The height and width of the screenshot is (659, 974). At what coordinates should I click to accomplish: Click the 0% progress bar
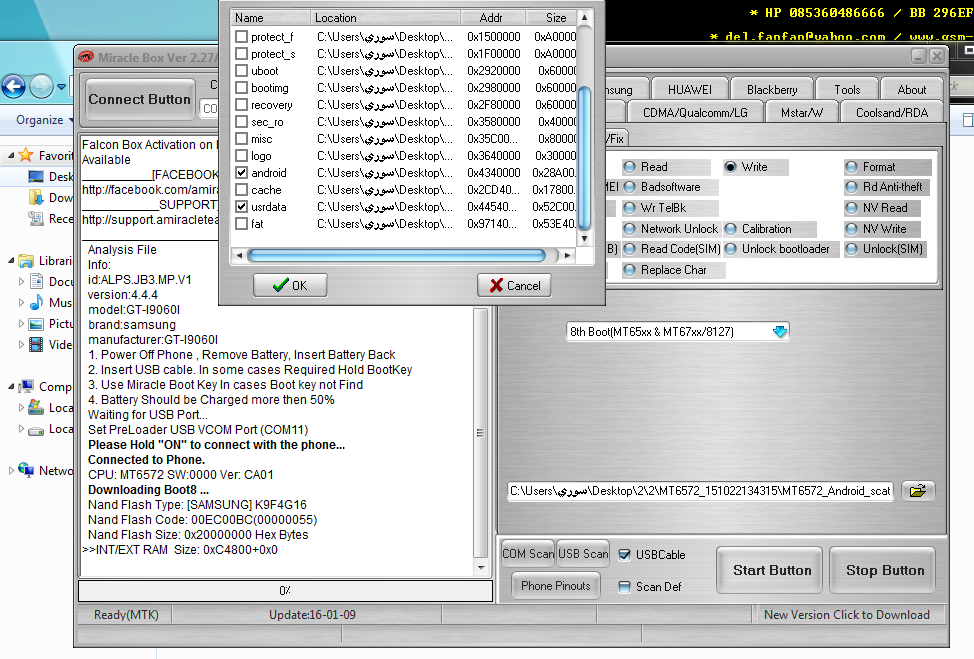pyautogui.click(x=285, y=591)
